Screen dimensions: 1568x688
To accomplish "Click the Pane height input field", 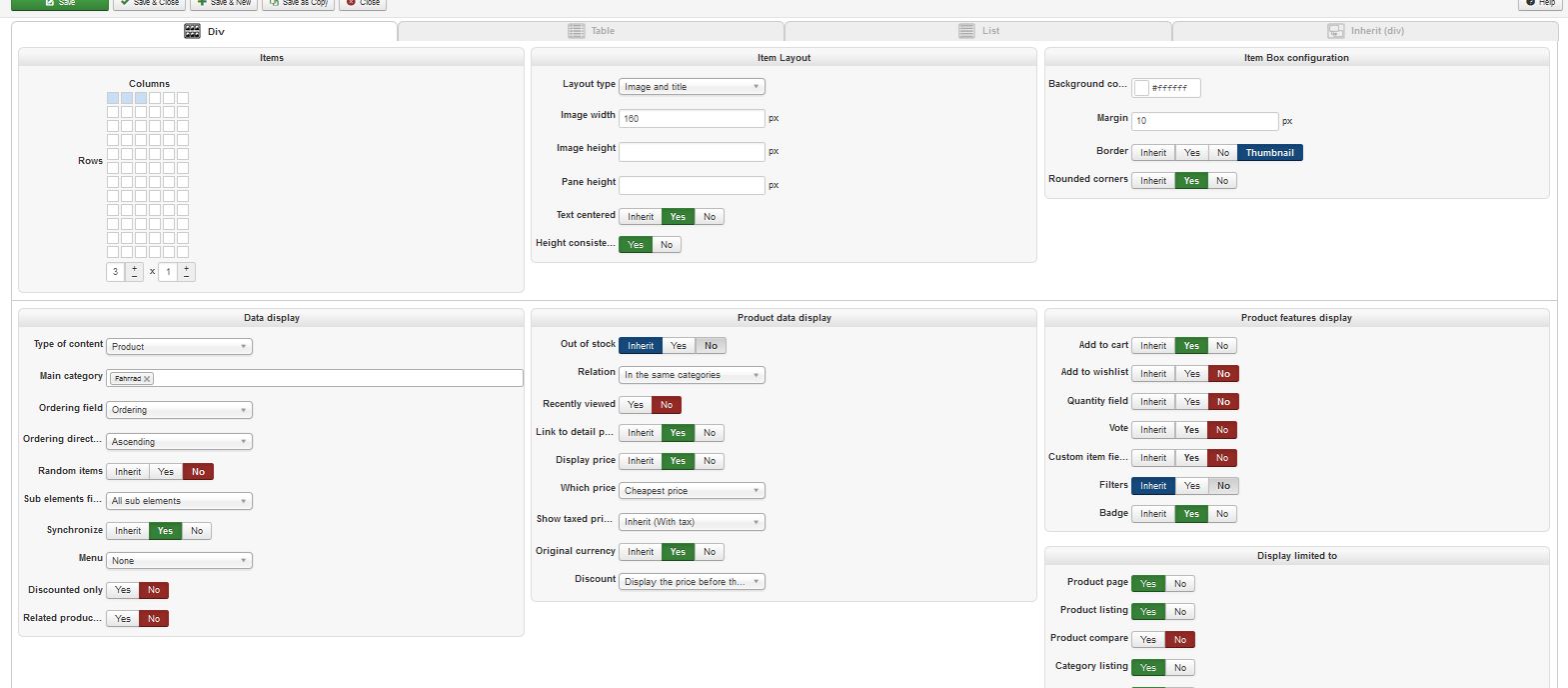I will point(692,185).
